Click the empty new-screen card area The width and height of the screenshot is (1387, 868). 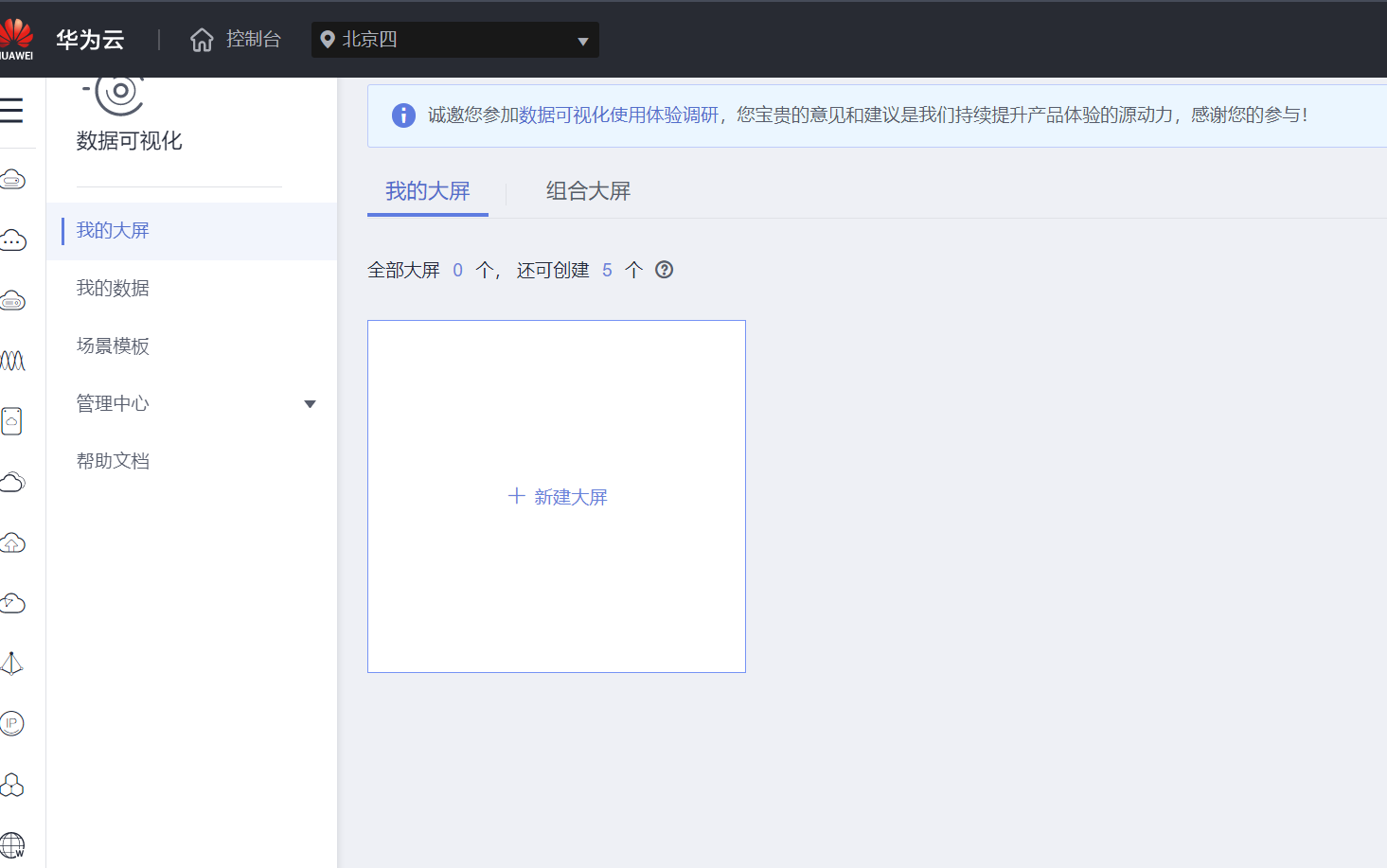557,497
